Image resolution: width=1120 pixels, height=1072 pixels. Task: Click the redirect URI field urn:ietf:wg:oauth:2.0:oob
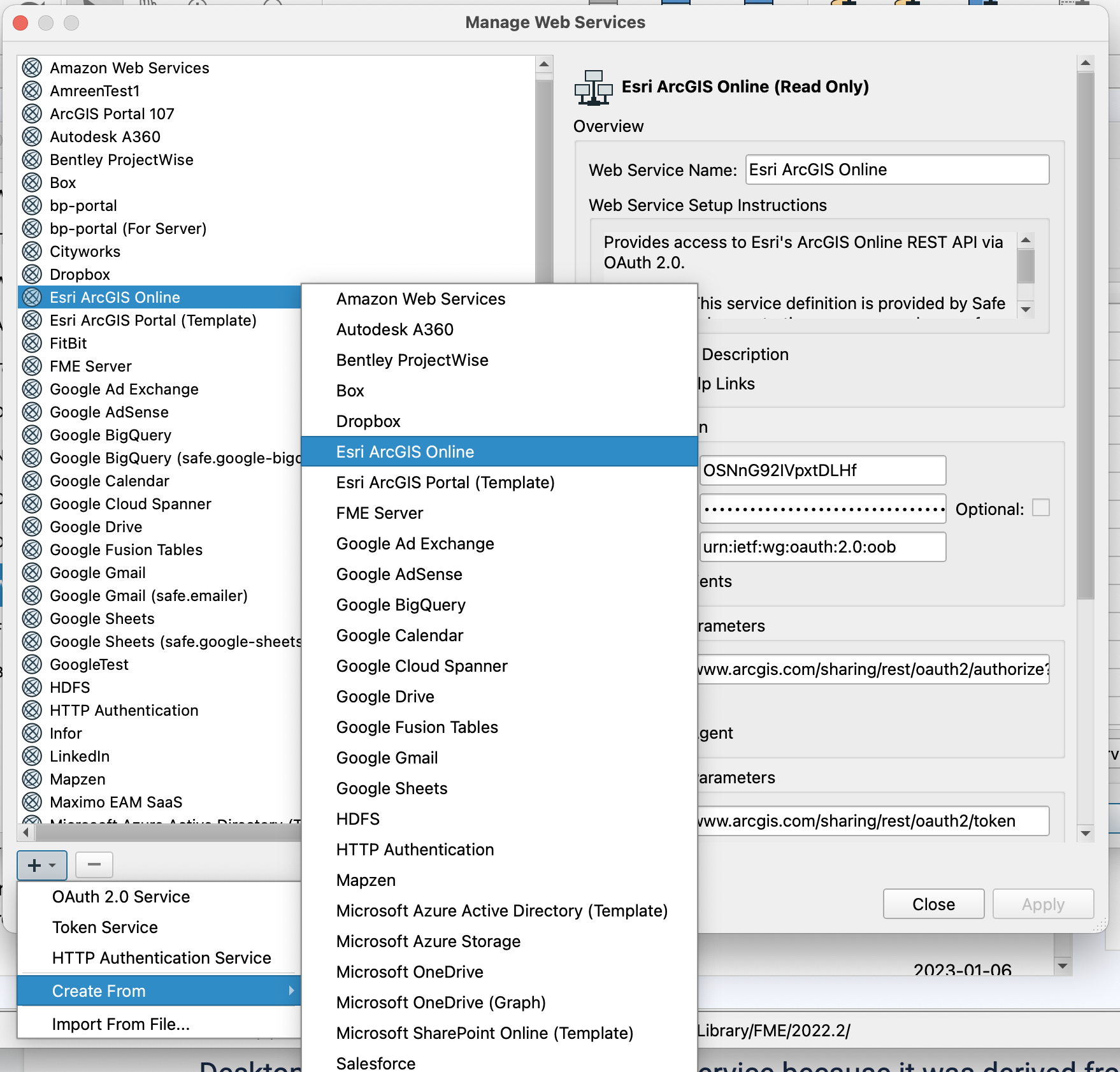click(x=822, y=547)
